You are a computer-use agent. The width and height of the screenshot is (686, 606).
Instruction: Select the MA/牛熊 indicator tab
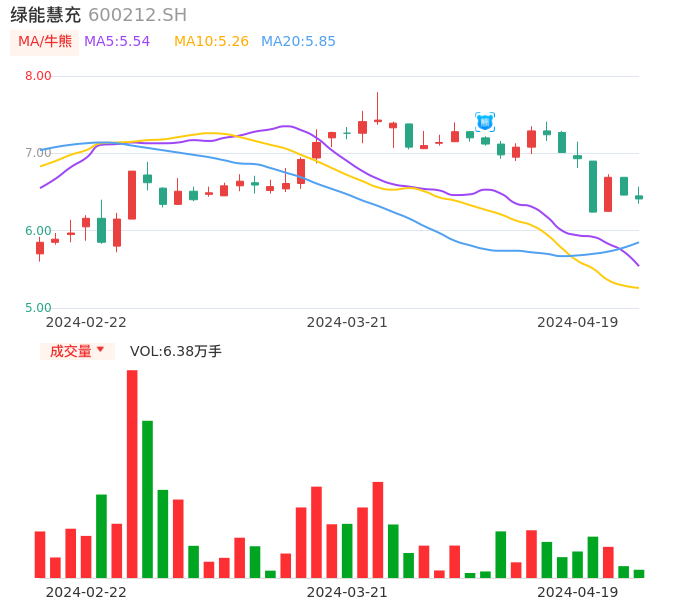tap(45, 42)
